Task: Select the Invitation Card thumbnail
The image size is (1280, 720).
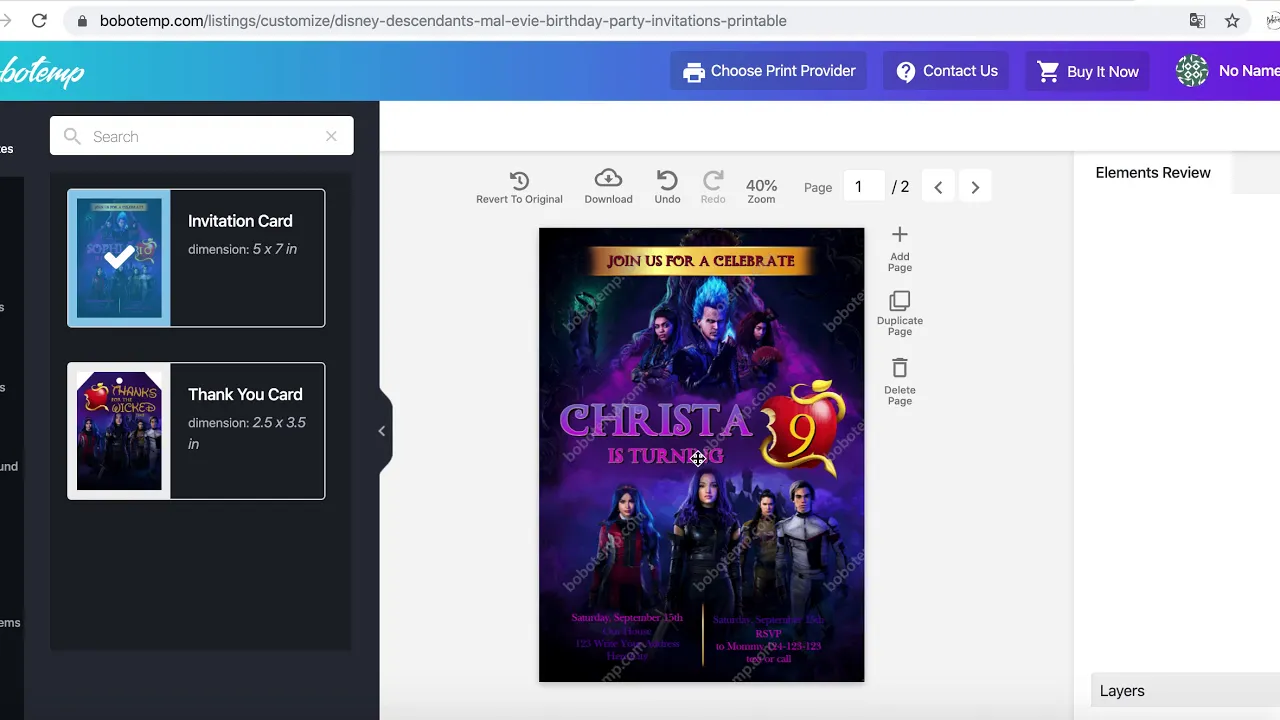Action: (119, 258)
